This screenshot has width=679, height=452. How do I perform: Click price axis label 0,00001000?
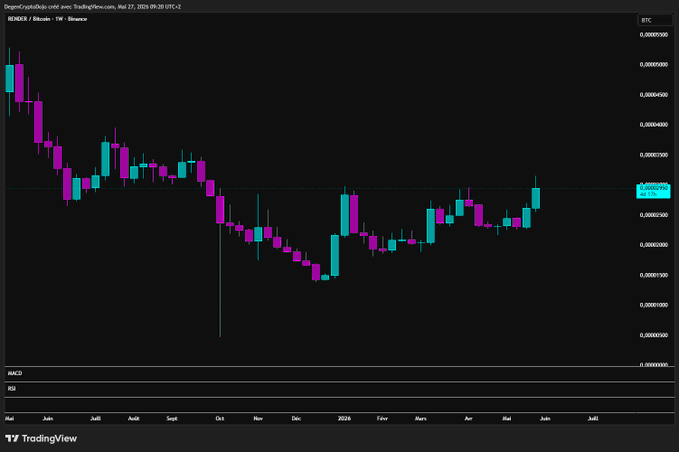(653, 305)
